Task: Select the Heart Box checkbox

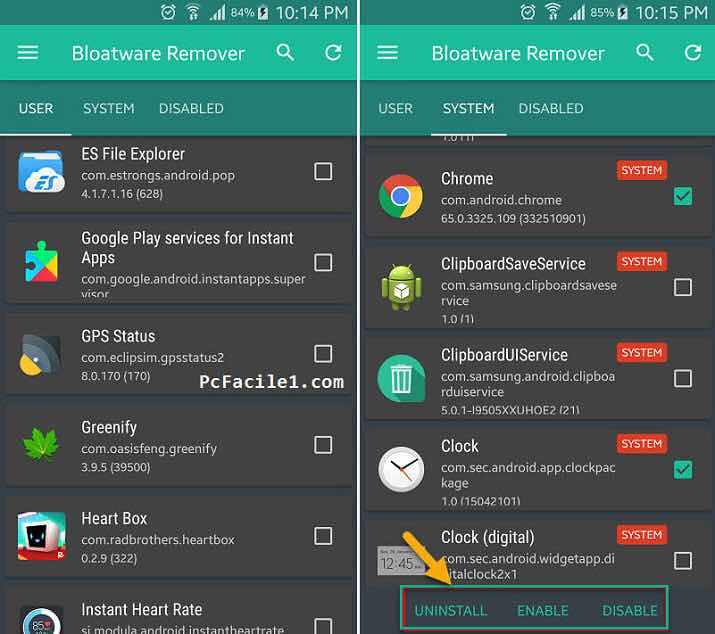Action: click(323, 536)
